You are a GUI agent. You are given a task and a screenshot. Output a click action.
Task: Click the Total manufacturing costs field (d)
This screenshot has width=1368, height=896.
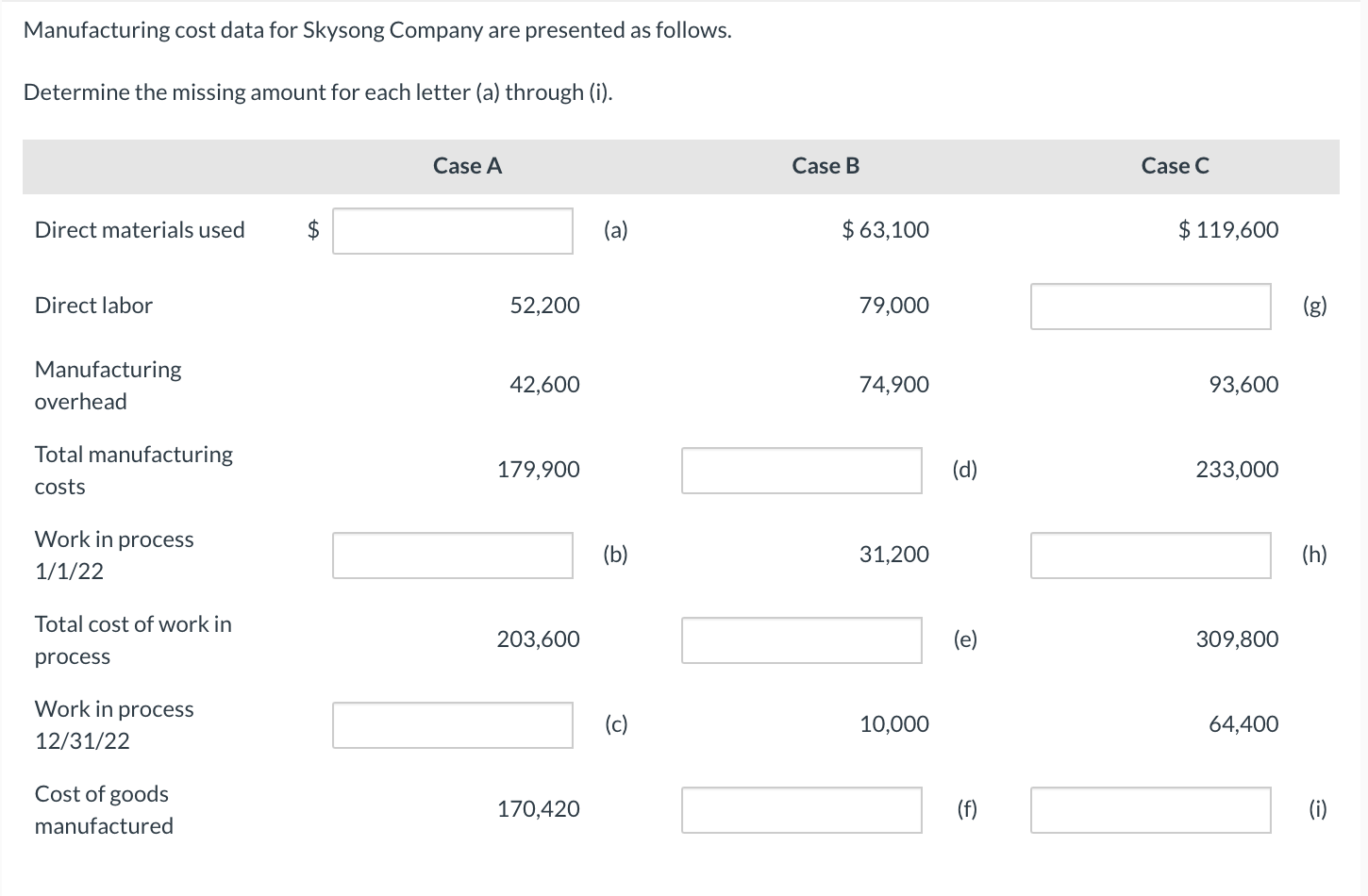[801, 470]
